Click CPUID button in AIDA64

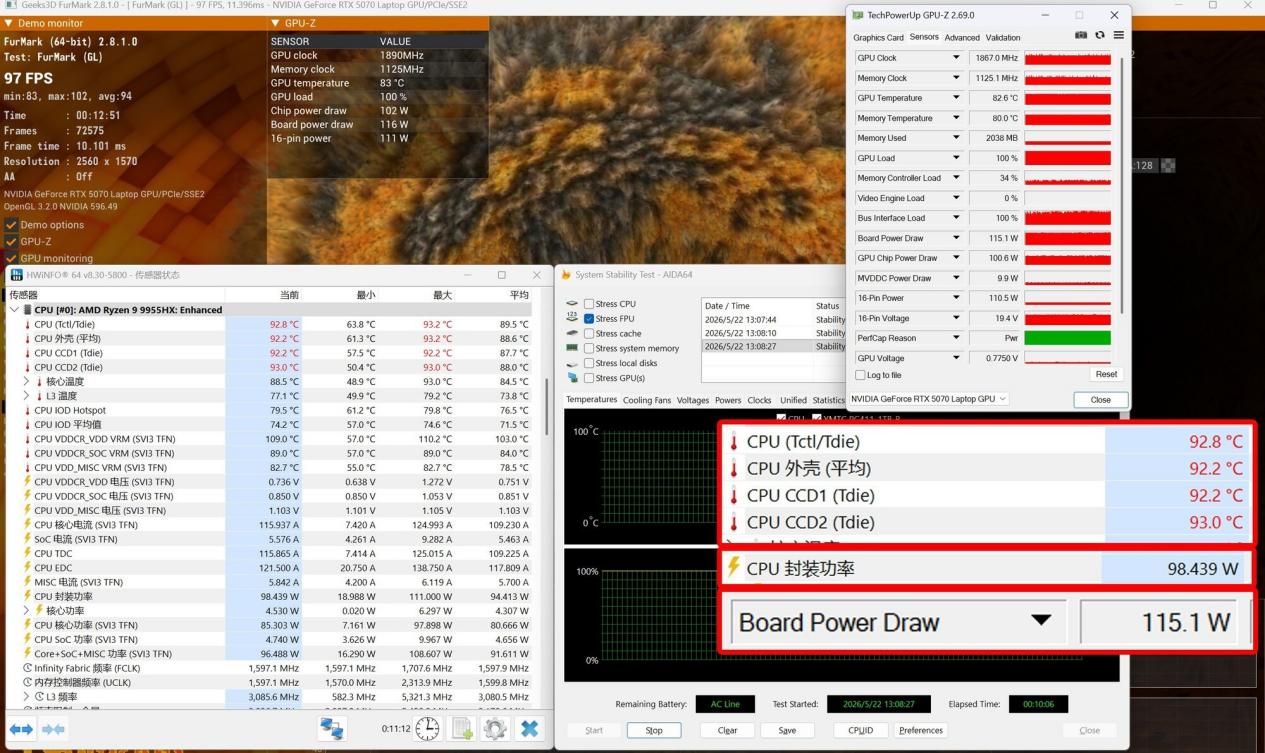(860, 730)
